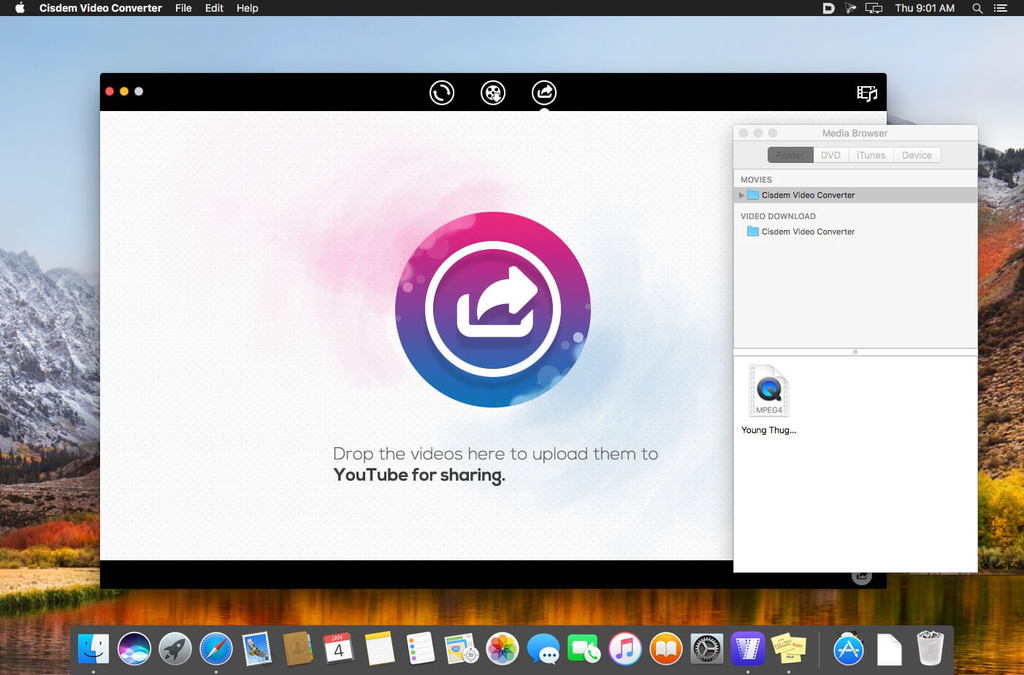Click the large central share icon
1024x675 pixels.
(x=492, y=310)
